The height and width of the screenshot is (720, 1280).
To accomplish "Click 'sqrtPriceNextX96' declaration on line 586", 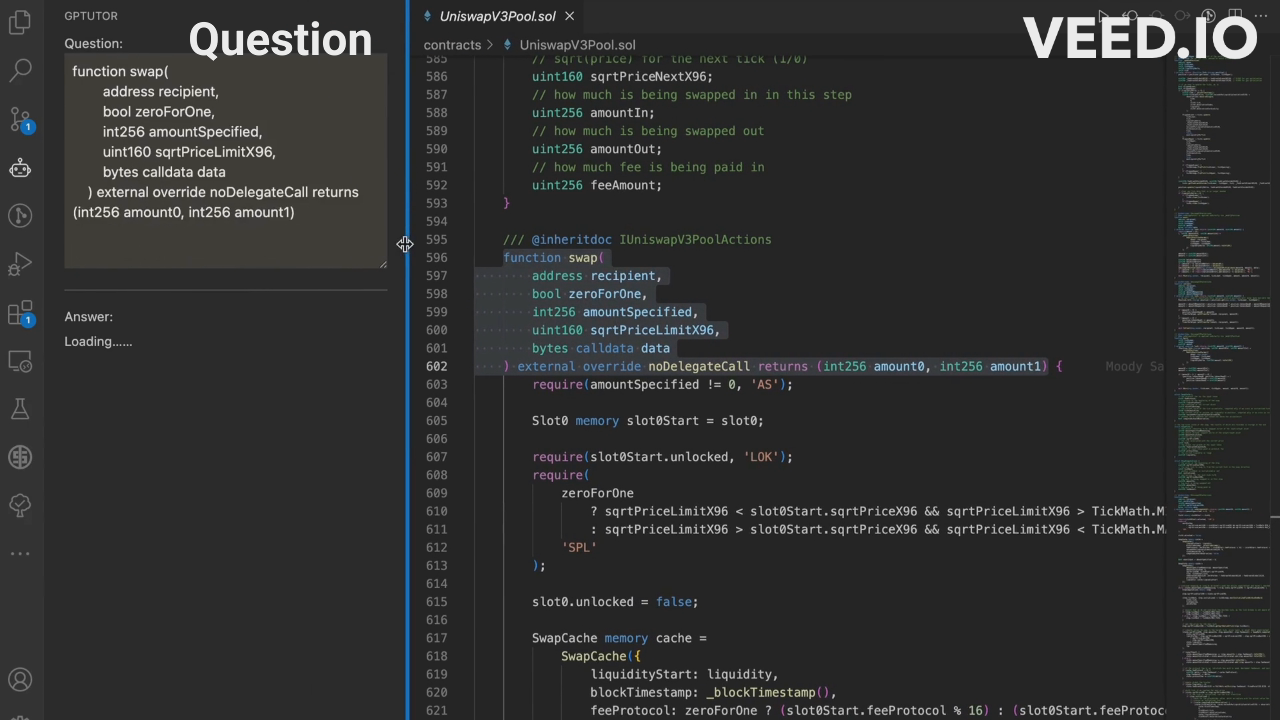I will (647, 76).
